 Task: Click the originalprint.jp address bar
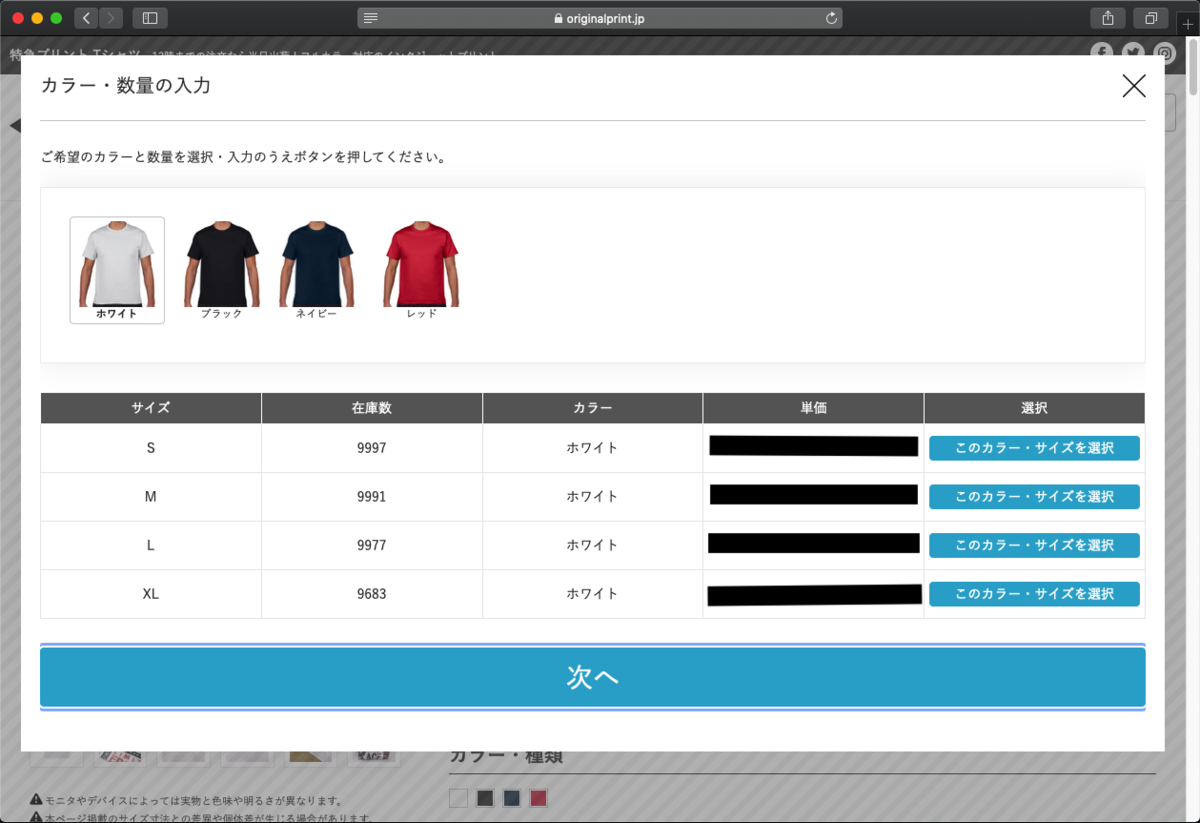click(600, 18)
